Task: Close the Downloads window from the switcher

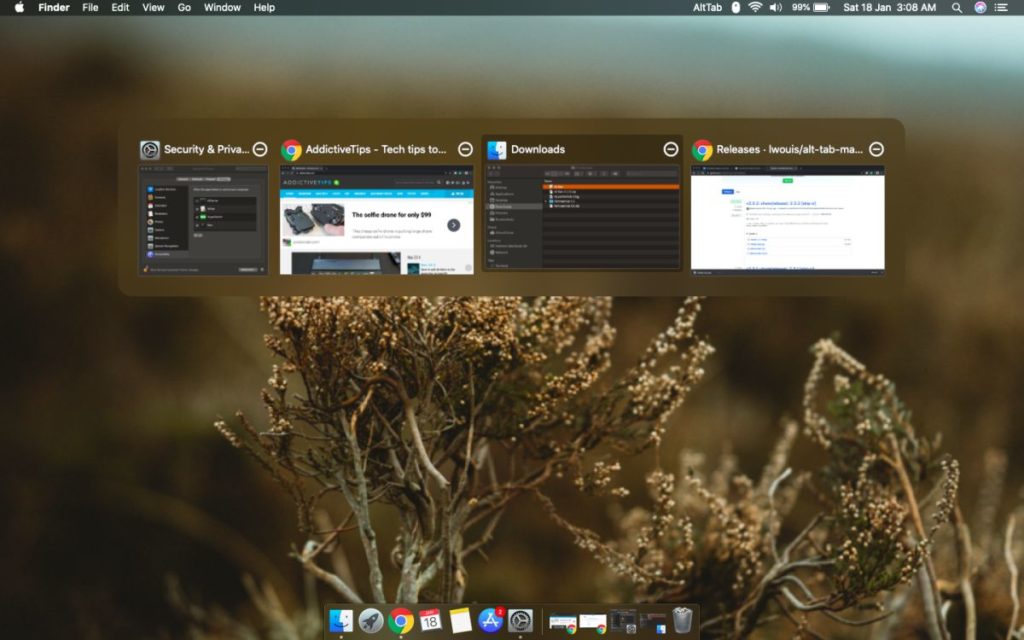Action: (x=671, y=148)
